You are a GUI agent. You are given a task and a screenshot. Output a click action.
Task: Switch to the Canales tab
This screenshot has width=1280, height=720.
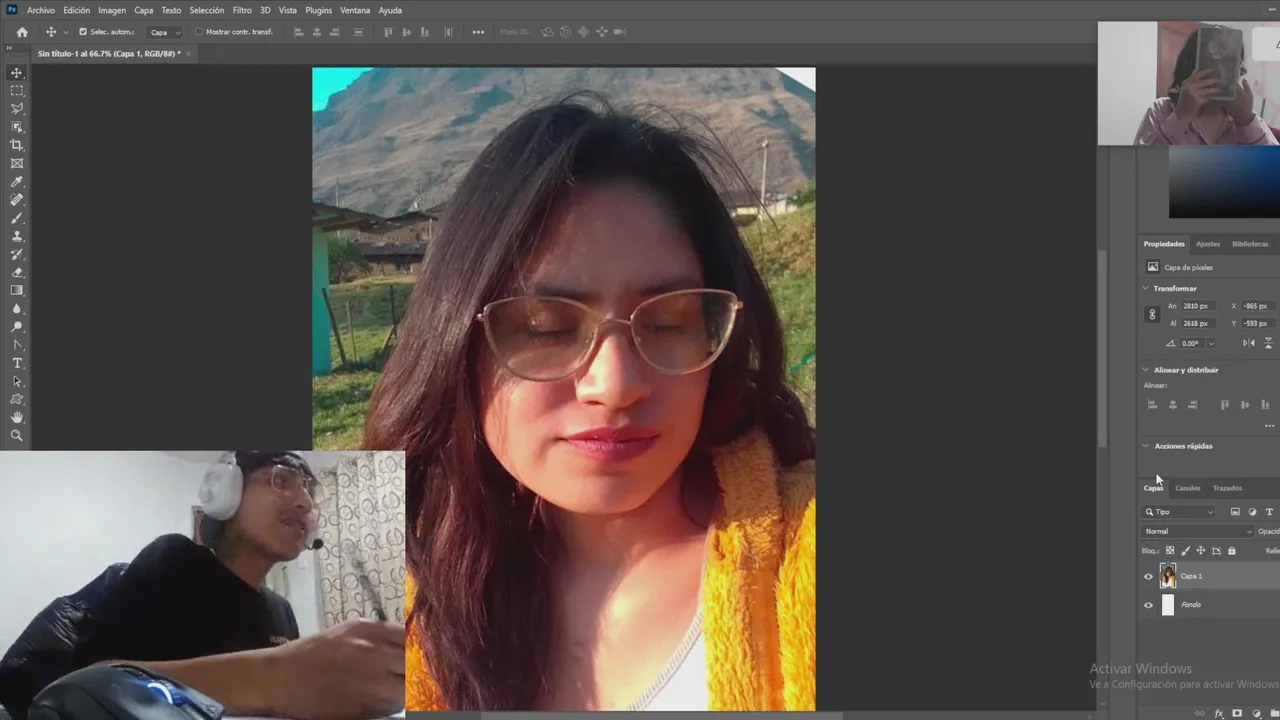[x=1187, y=488]
